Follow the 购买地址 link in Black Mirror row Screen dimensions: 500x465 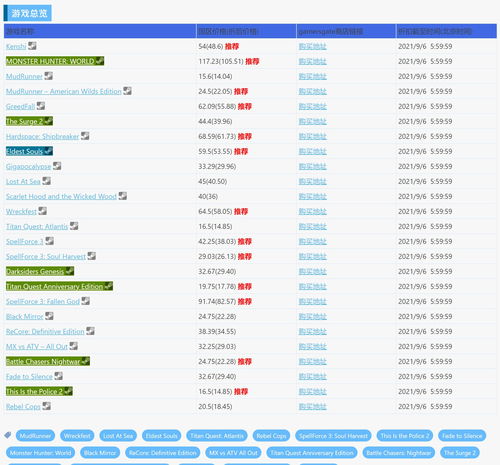click(313, 316)
